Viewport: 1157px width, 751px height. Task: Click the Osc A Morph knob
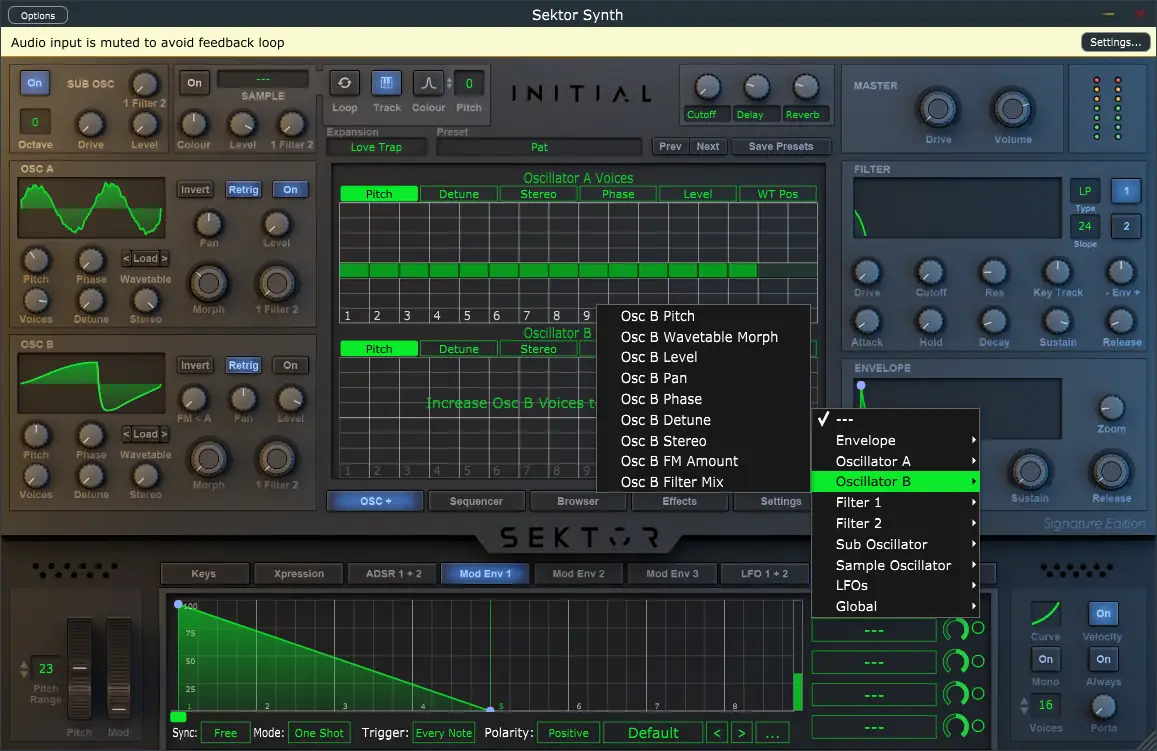[x=208, y=284]
